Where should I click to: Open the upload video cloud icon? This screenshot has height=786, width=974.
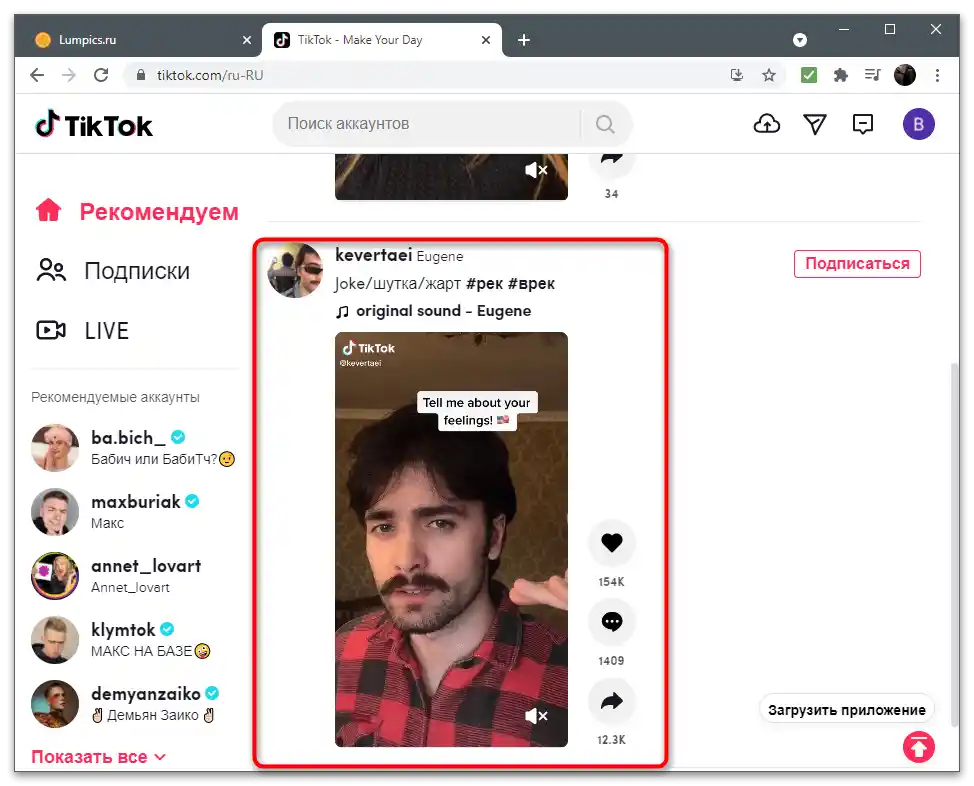(x=767, y=124)
